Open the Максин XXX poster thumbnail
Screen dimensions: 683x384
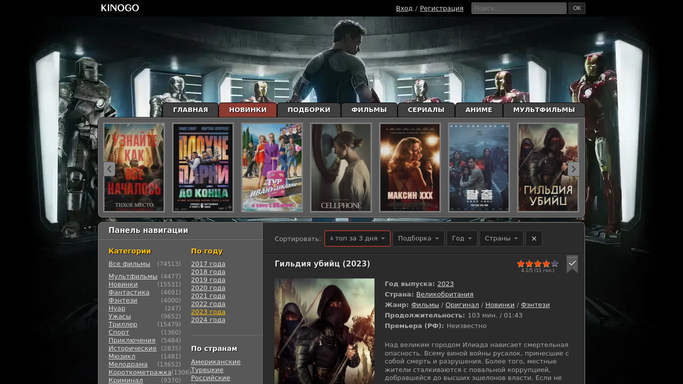[x=410, y=168]
